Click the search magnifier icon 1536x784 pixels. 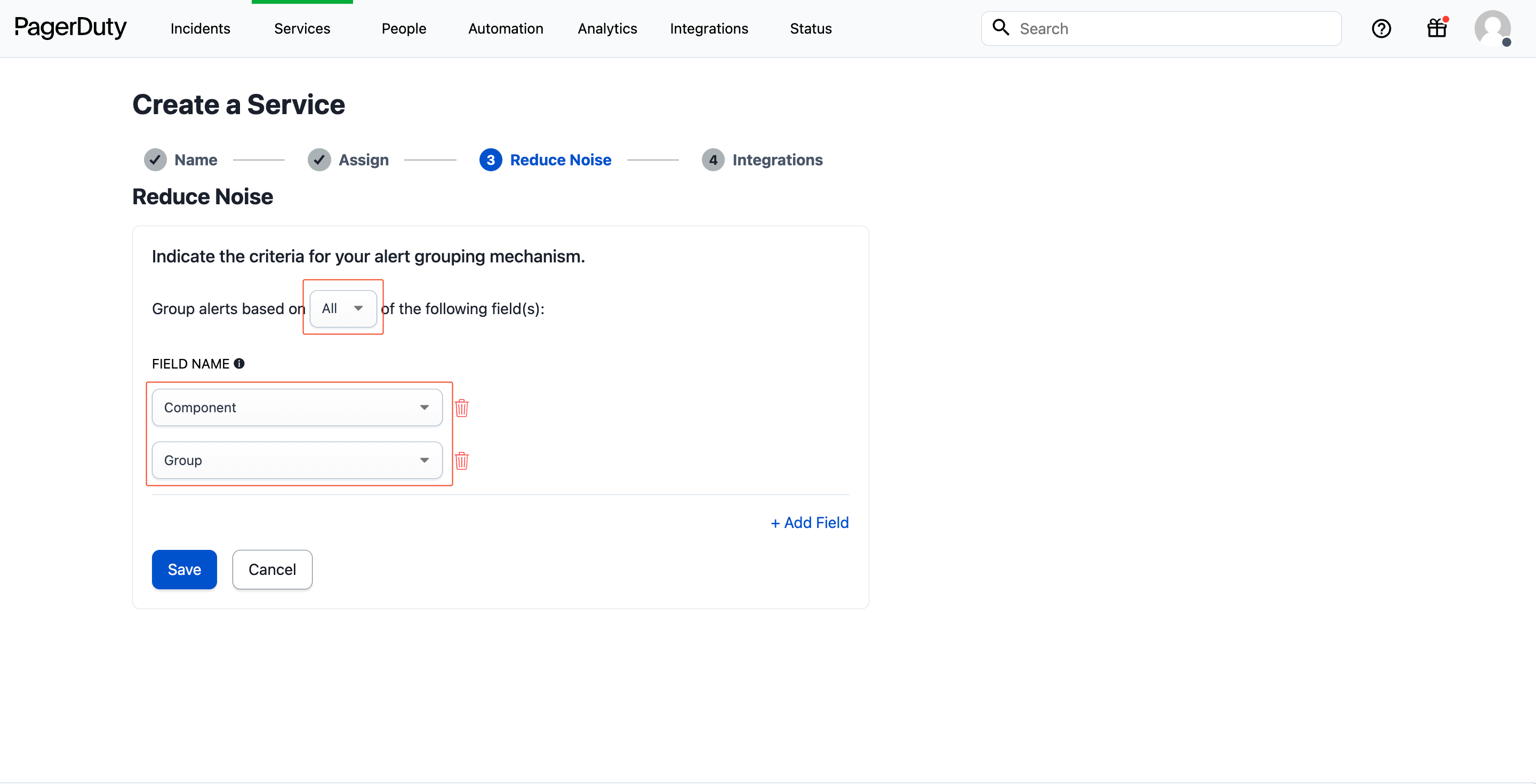[1001, 27]
